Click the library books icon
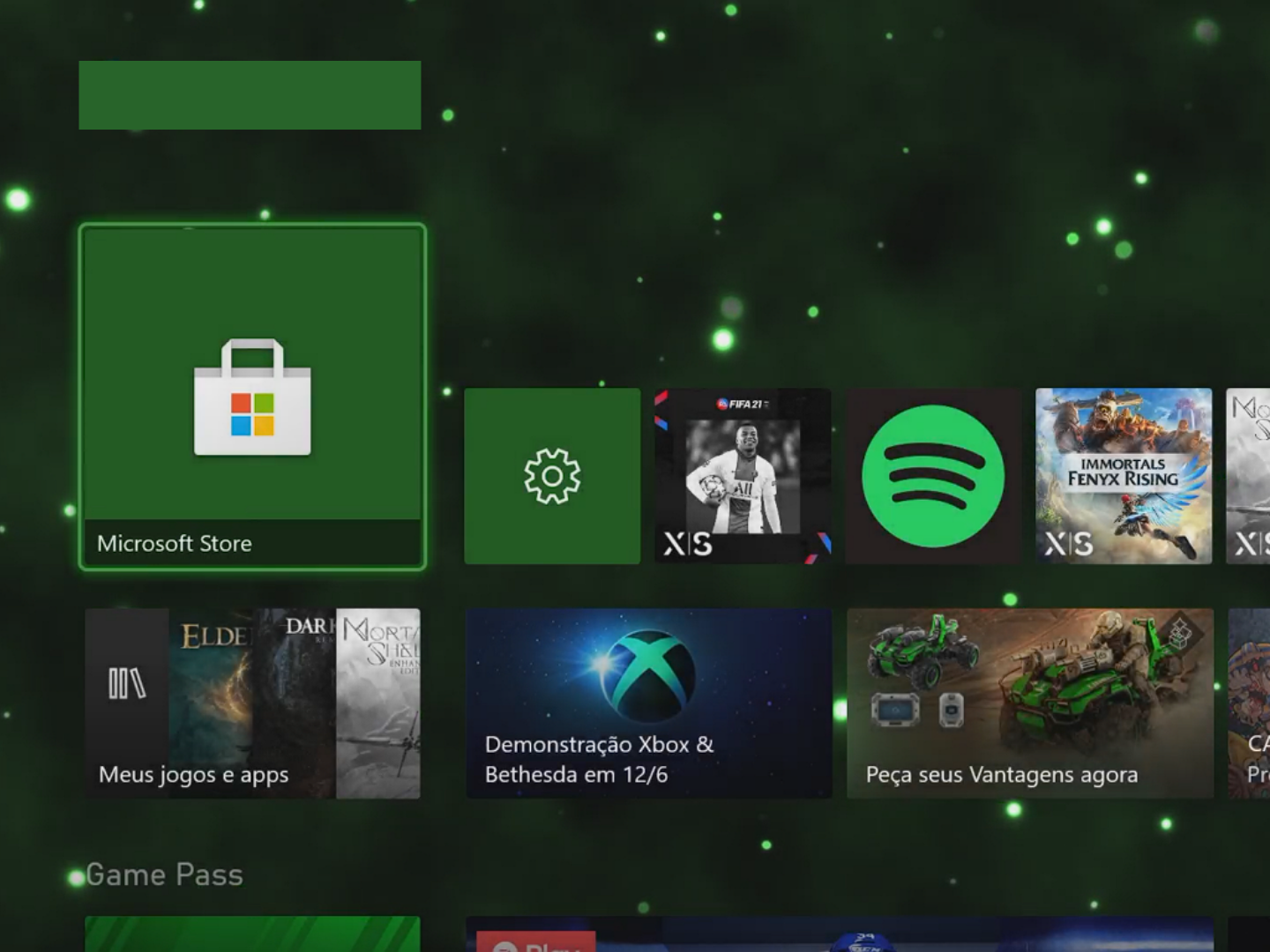 tap(126, 683)
